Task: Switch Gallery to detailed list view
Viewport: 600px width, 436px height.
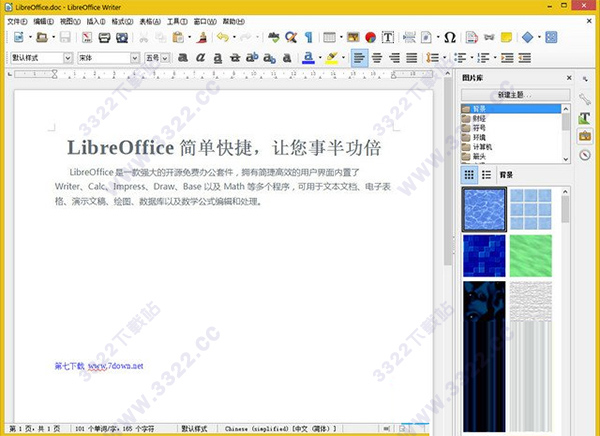Action: [x=486, y=175]
